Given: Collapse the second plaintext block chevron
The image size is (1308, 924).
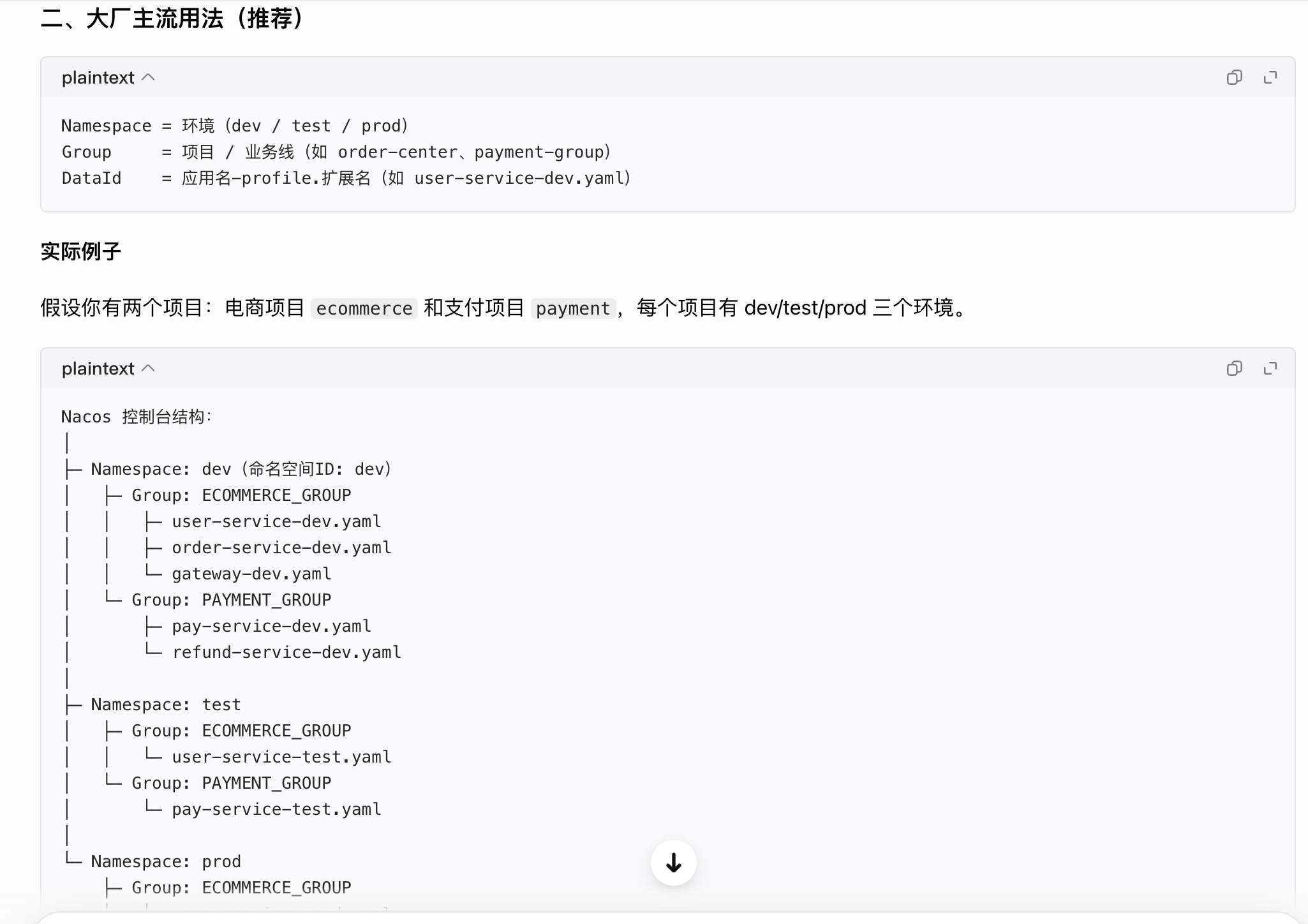Looking at the screenshot, I should [x=148, y=368].
